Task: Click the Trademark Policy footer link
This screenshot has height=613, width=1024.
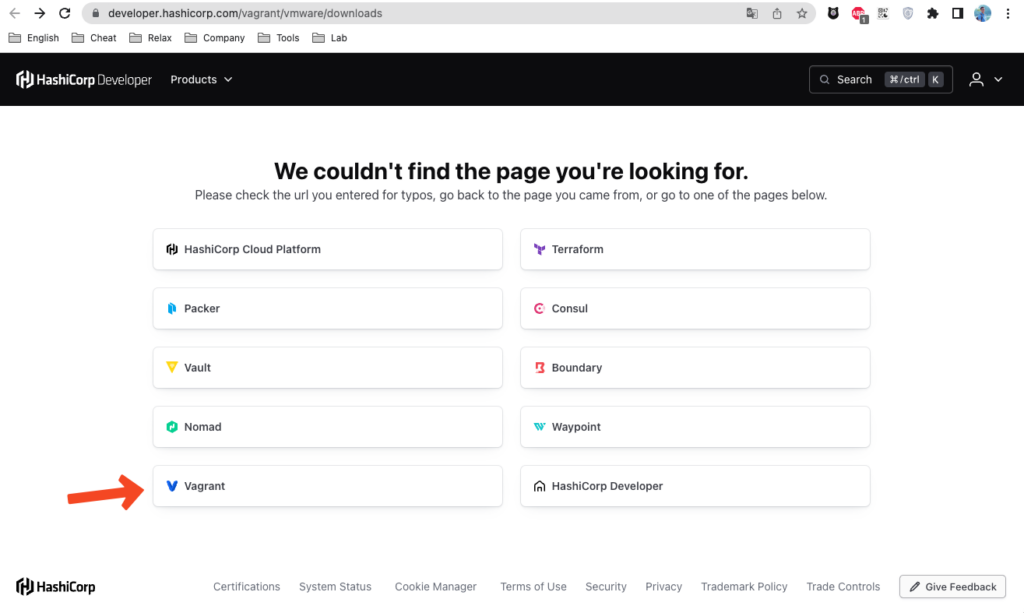Action: [x=744, y=586]
